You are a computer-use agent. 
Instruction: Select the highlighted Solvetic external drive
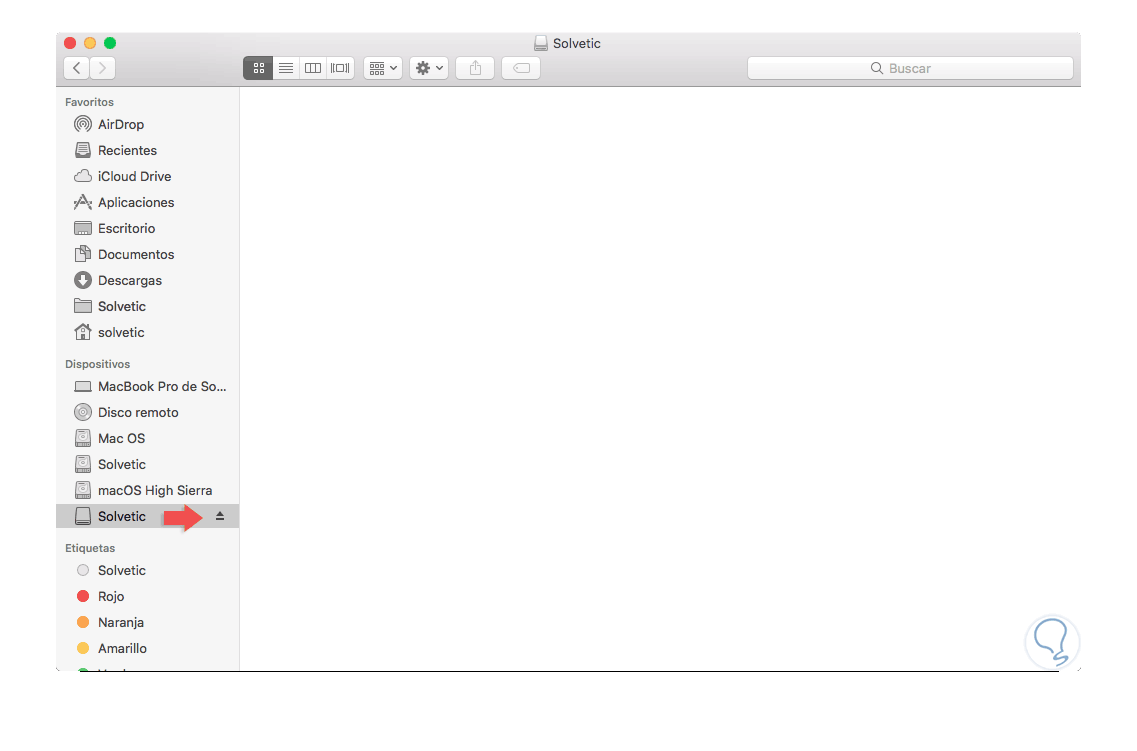(x=147, y=517)
